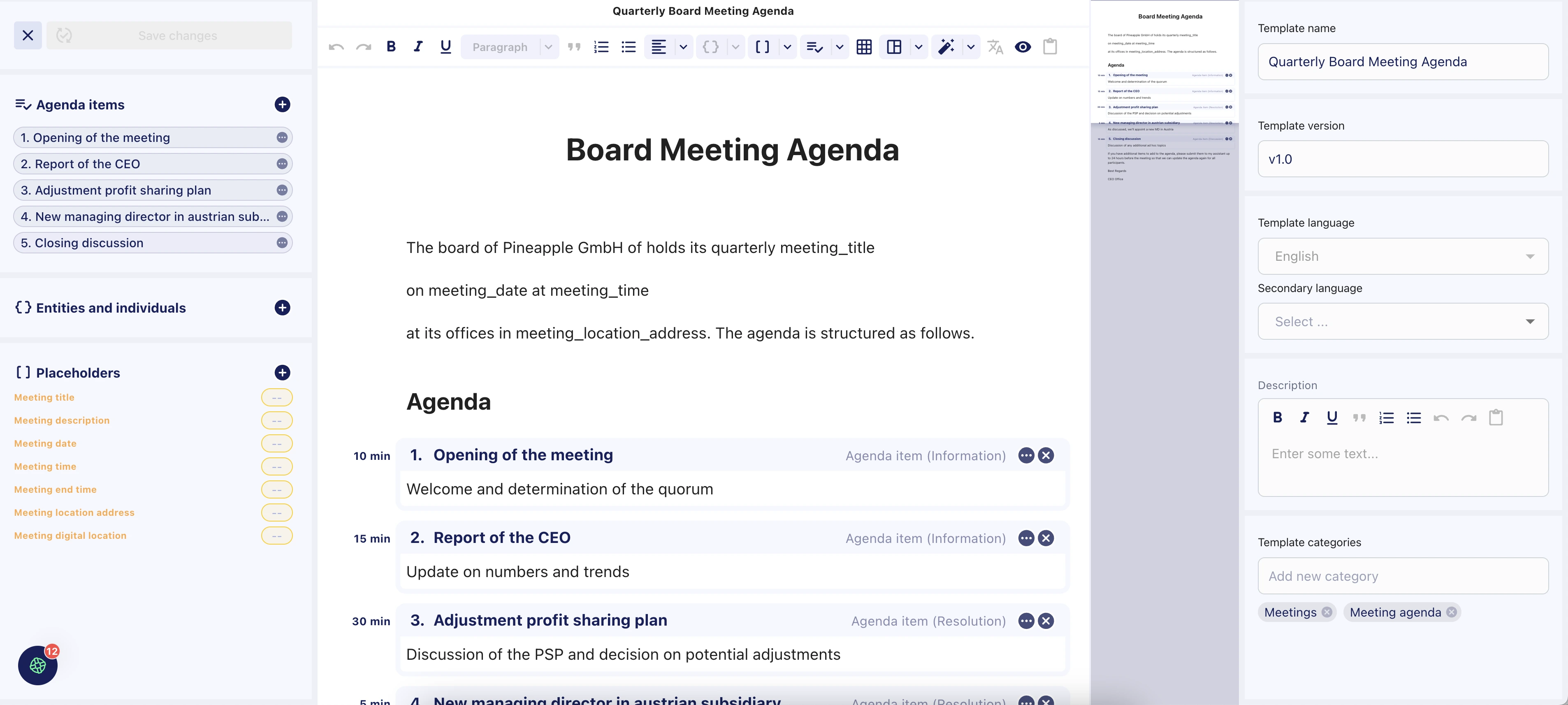Insert numbered list in Description editor
Viewport: 1568px width, 705px height.
click(1387, 417)
